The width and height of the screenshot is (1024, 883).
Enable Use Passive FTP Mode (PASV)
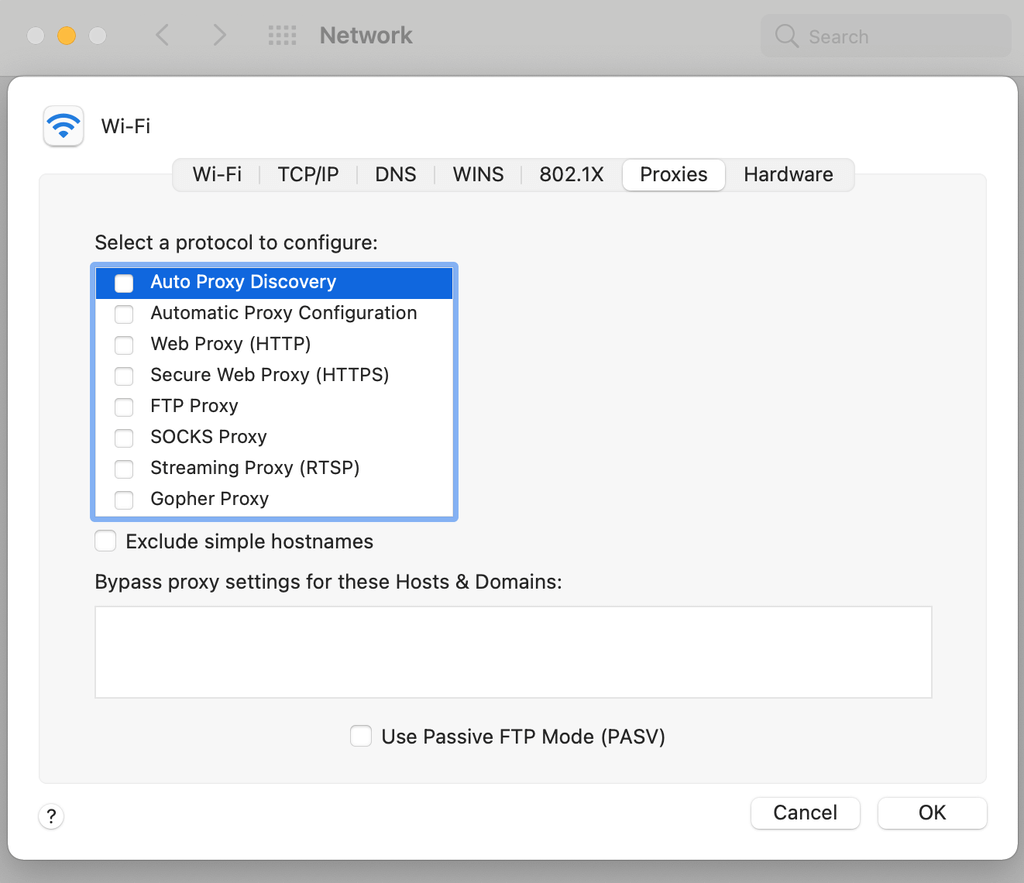point(361,736)
